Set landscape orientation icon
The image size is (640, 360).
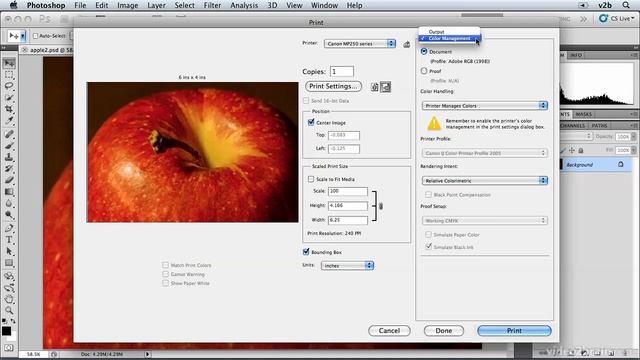(x=386, y=87)
